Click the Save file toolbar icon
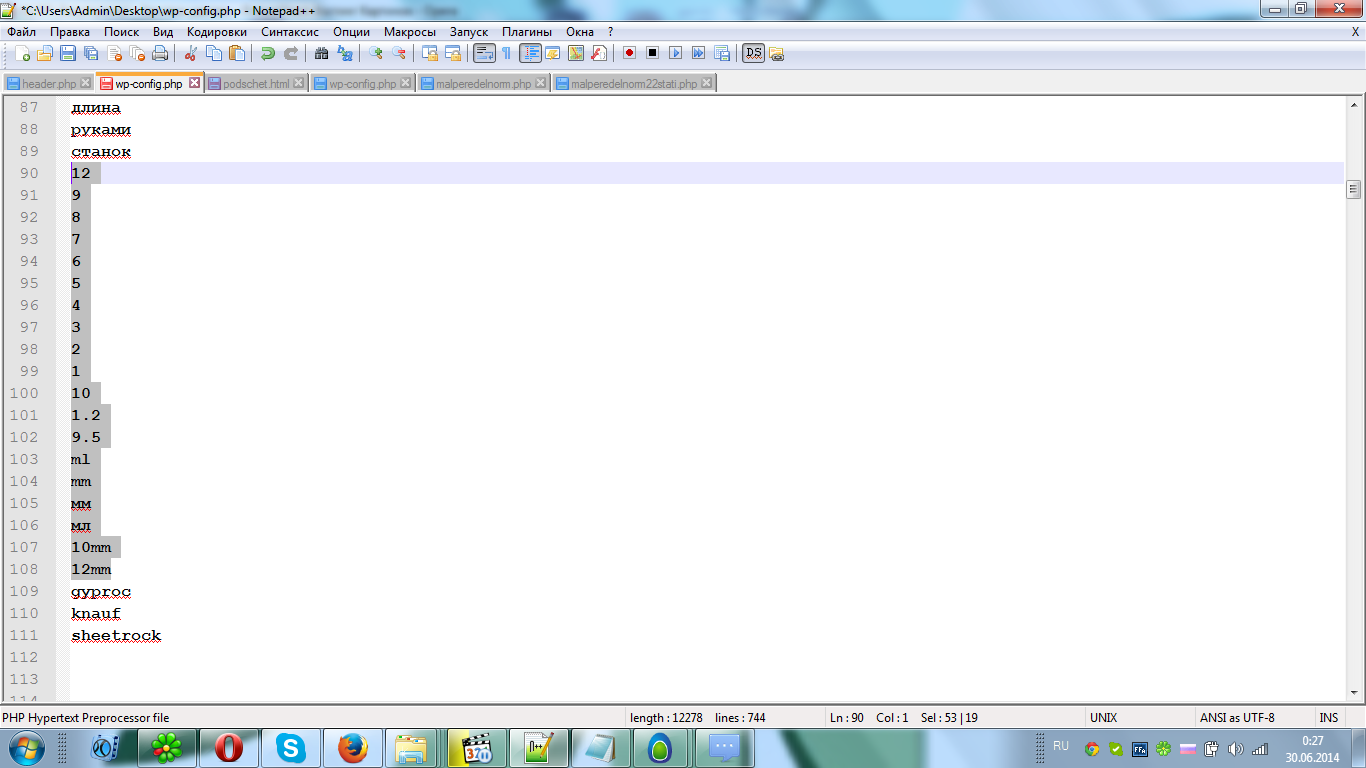This screenshot has width=1366, height=768. [x=68, y=54]
